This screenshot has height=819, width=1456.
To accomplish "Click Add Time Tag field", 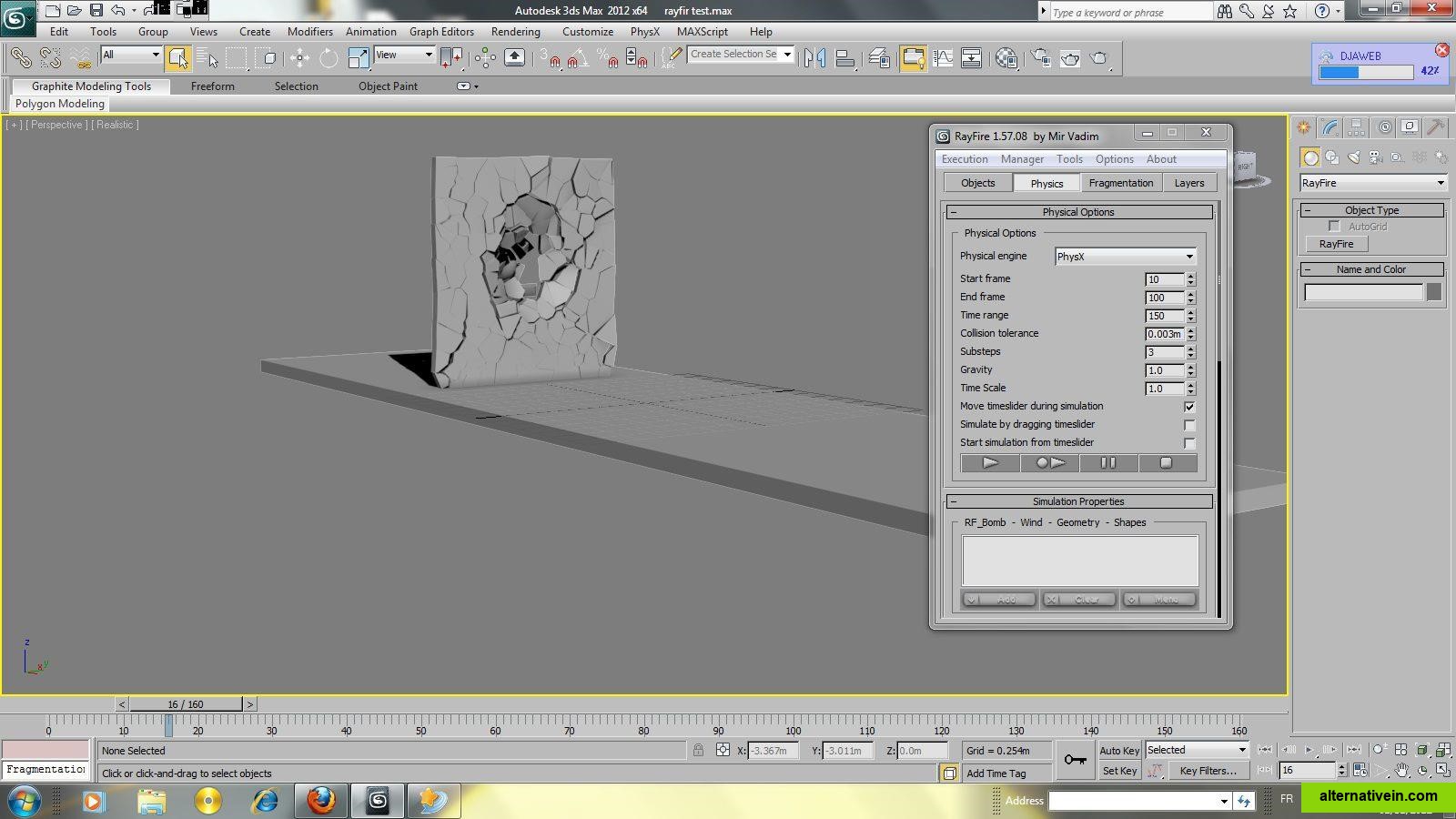I will [1007, 773].
